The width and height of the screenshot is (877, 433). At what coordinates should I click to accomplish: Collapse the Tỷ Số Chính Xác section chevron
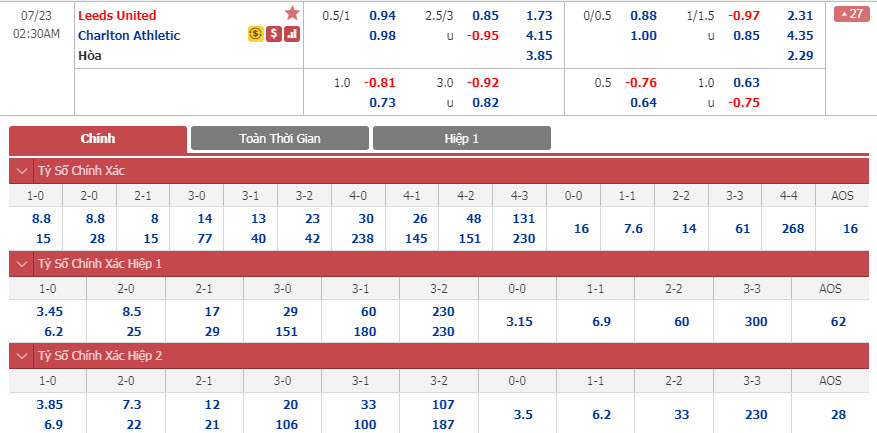22,171
